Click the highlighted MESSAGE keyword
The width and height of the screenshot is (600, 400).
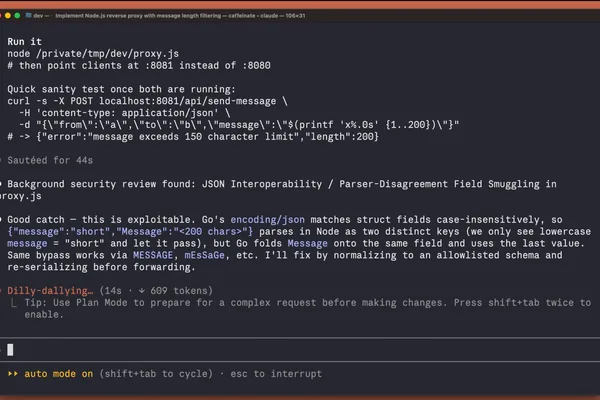click(153, 255)
